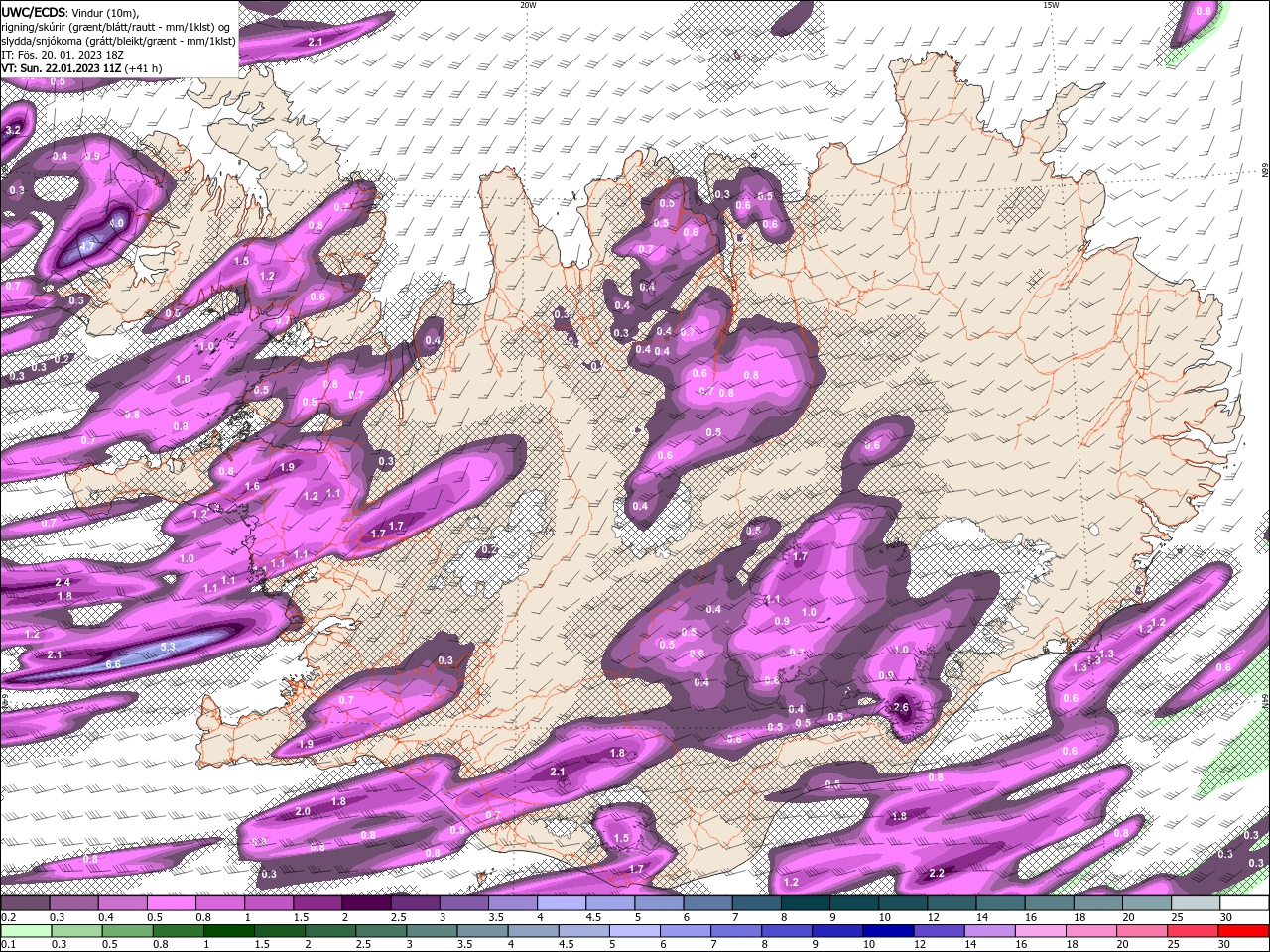The image size is (1270, 952).
Task: Click the 2.0 precipitation value on the map
Action: click(303, 811)
